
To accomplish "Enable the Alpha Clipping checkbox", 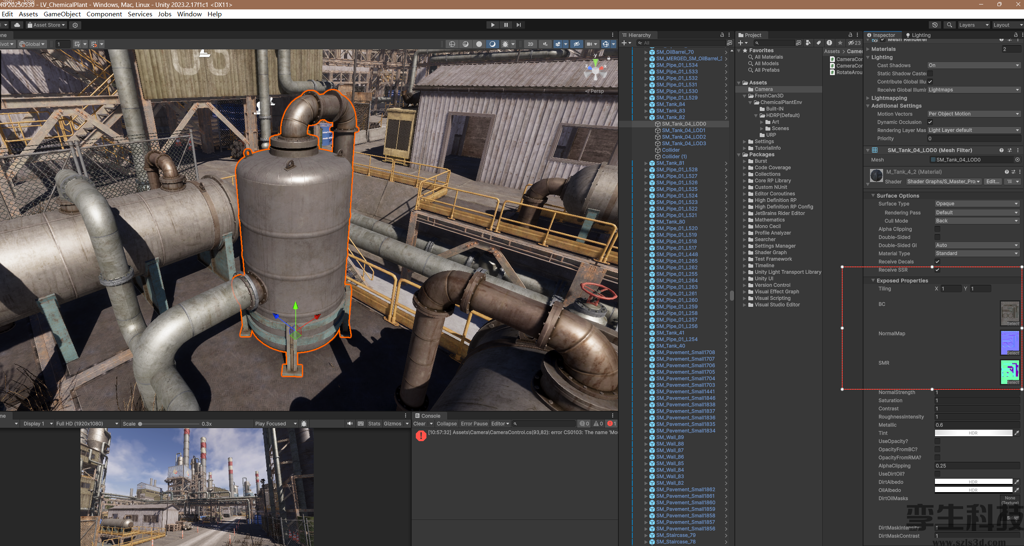I will 937,229.
